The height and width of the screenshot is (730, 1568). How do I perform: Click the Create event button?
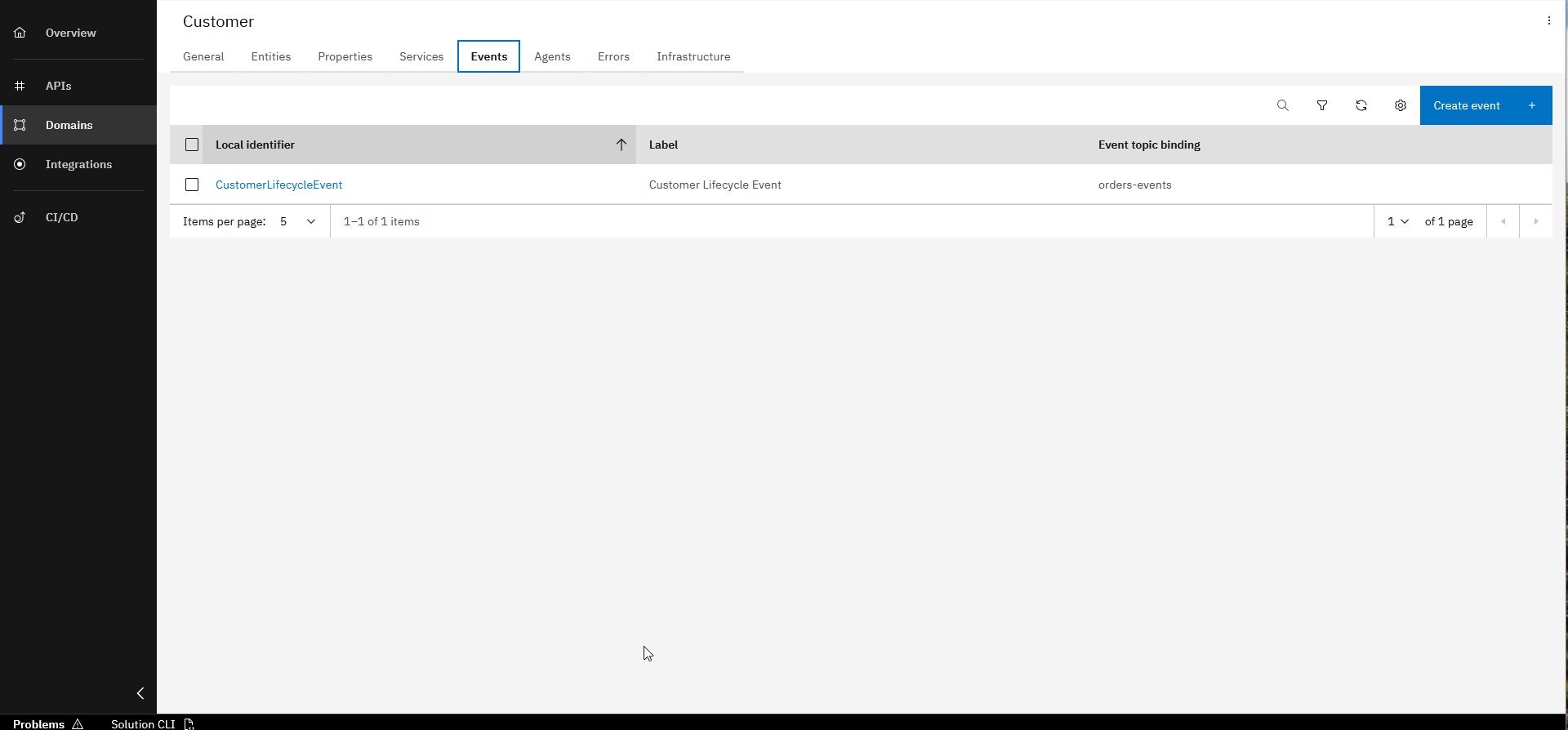point(1485,105)
